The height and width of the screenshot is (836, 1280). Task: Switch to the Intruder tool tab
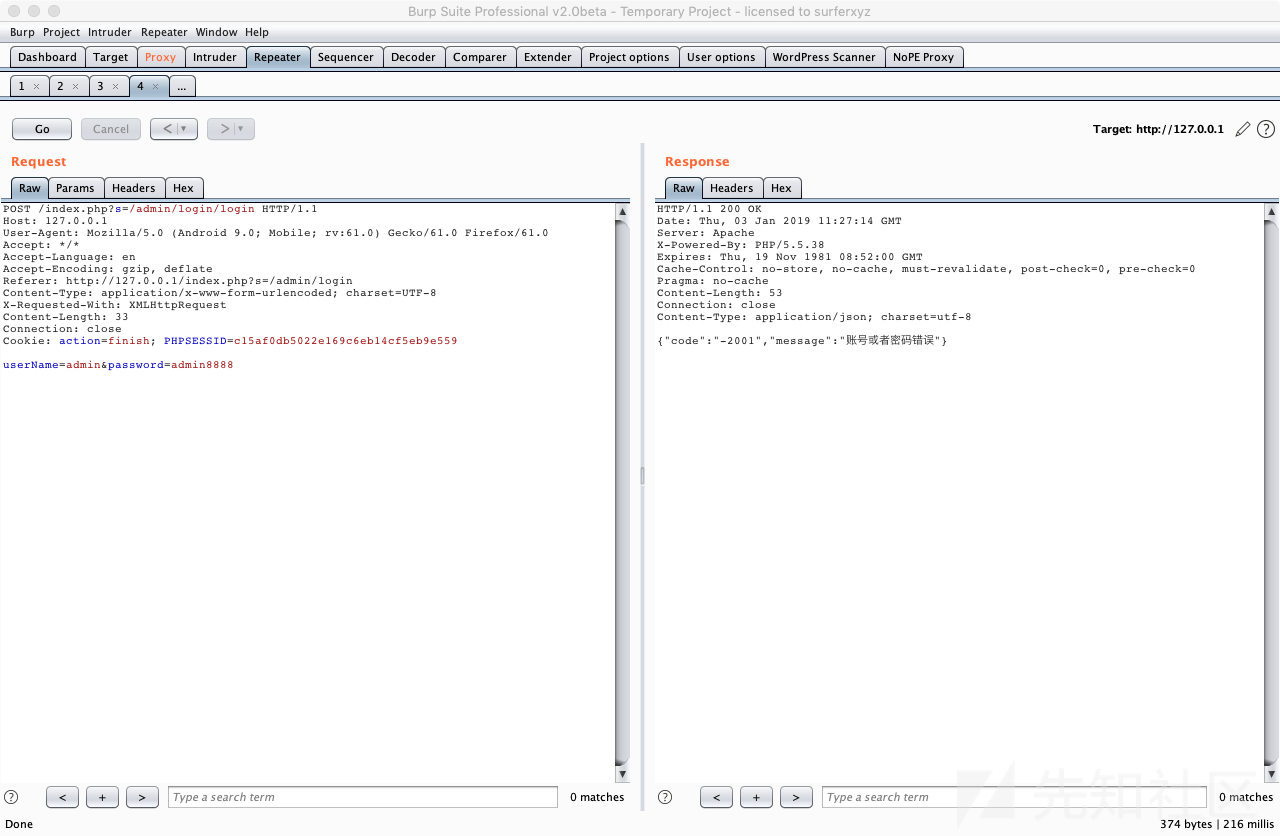215,57
